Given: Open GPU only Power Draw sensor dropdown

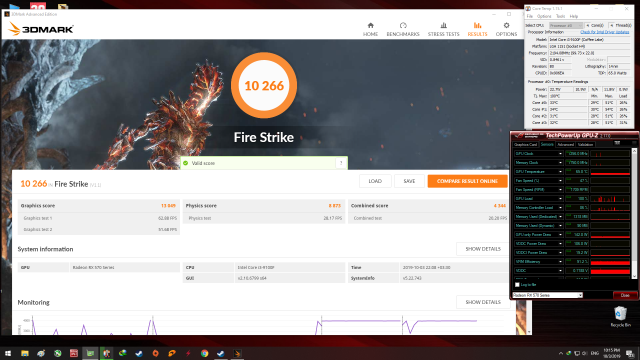Looking at the screenshot, I should click(560, 235).
